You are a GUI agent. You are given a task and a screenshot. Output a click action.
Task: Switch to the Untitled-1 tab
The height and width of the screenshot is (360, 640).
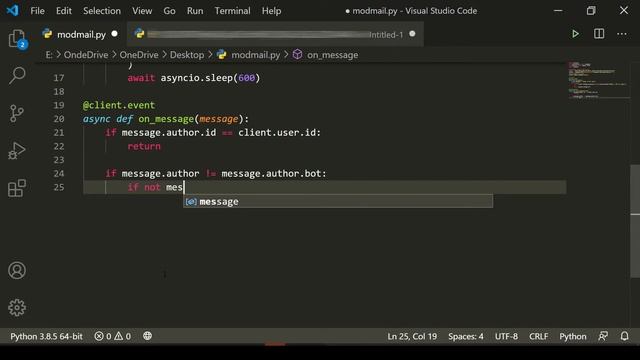pos(276,34)
